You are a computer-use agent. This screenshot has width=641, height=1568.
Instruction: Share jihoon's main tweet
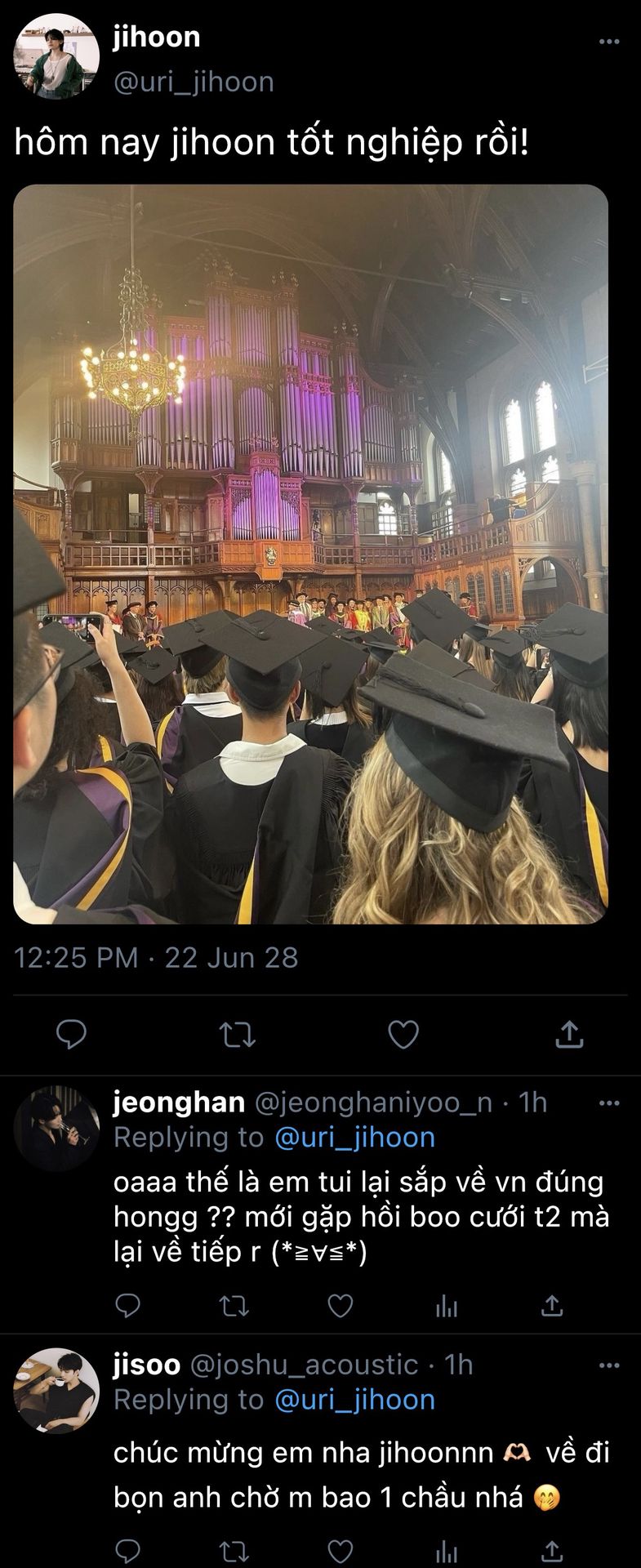568,1035
